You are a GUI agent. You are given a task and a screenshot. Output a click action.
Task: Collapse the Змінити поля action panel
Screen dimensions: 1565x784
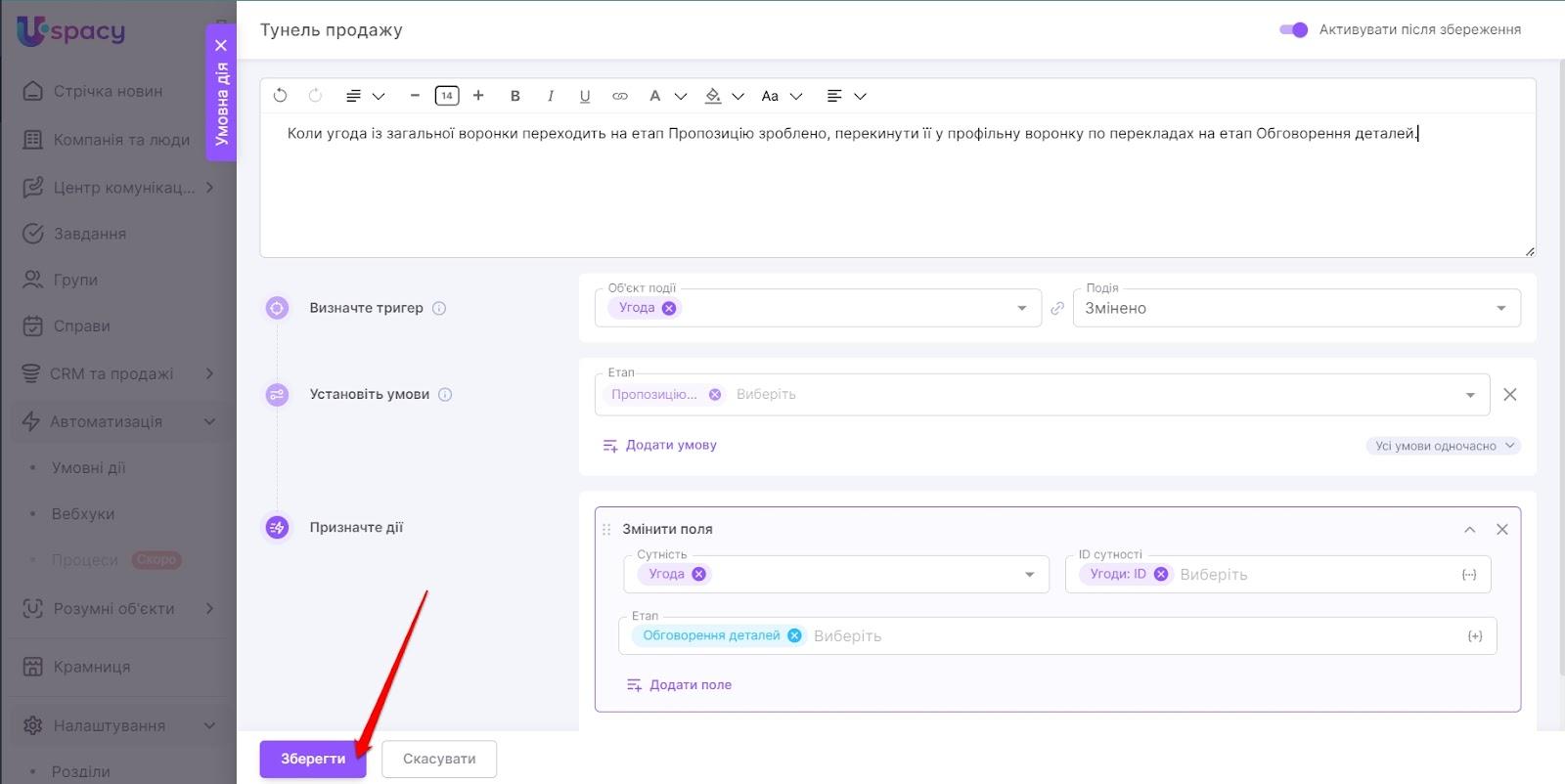tap(1469, 529)
